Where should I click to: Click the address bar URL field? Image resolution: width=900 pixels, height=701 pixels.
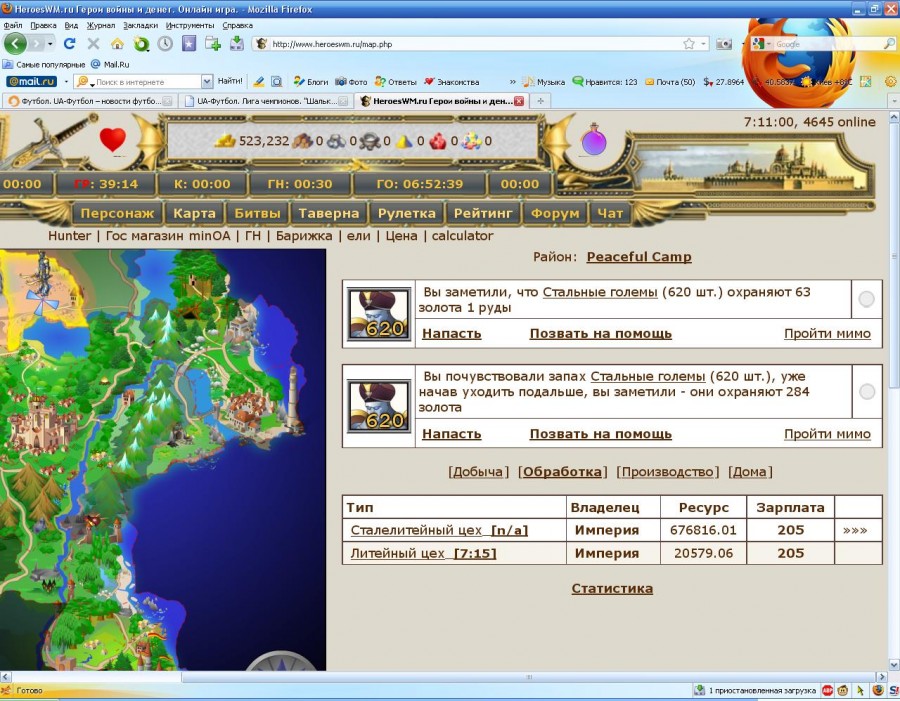pos(476,44)
